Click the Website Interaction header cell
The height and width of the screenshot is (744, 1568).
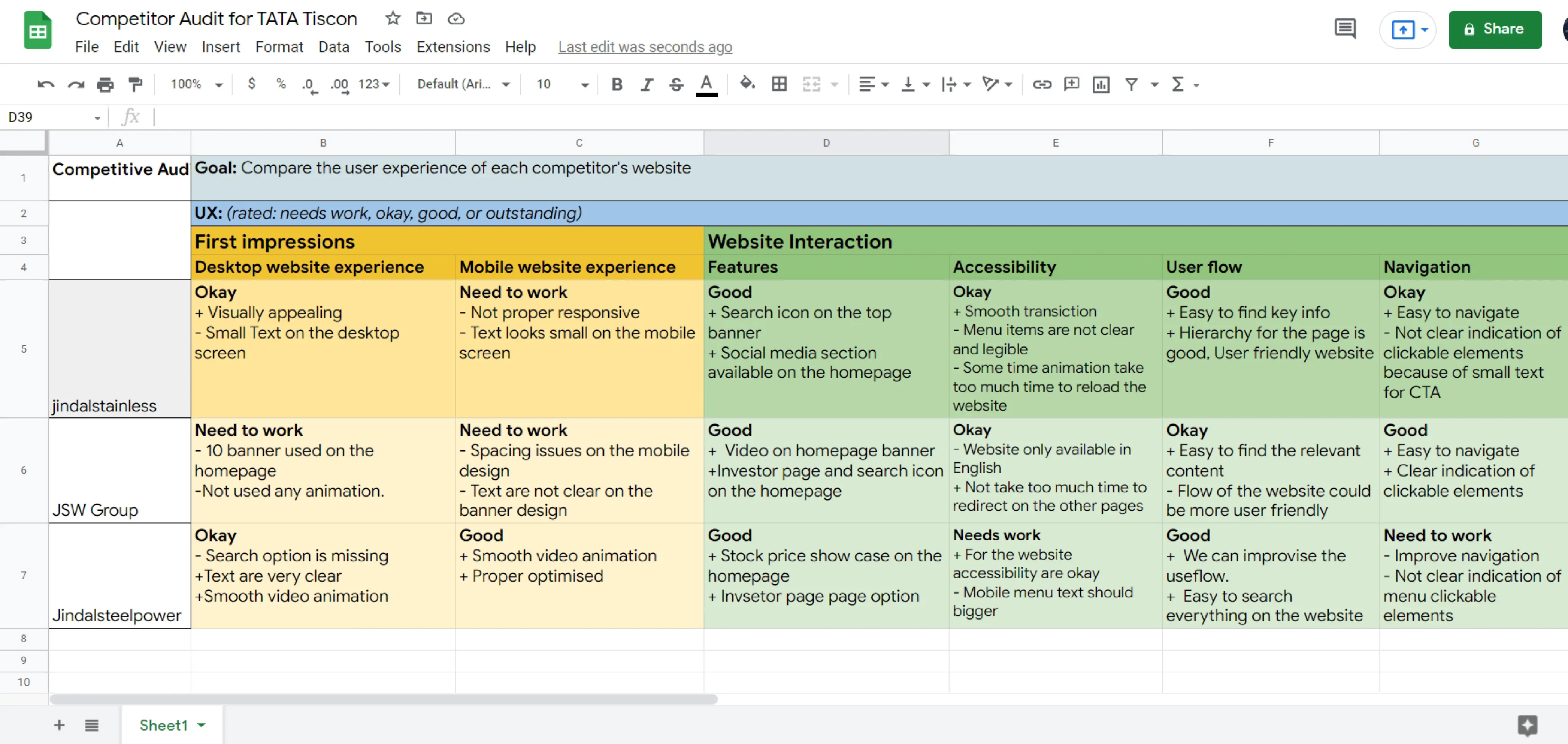[x=1136, y=241]
